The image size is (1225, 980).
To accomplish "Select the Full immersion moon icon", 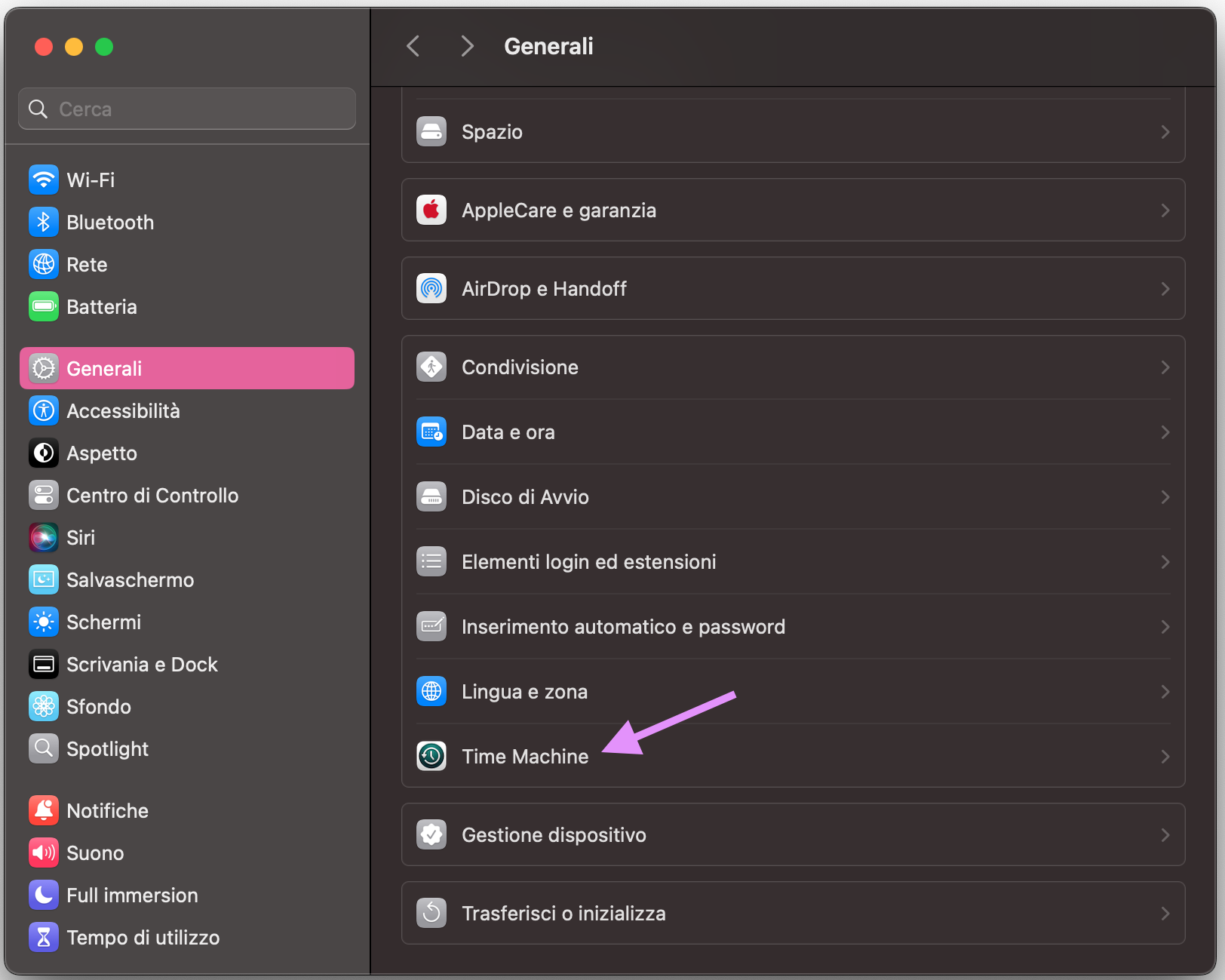I will [x=44, y=895].
